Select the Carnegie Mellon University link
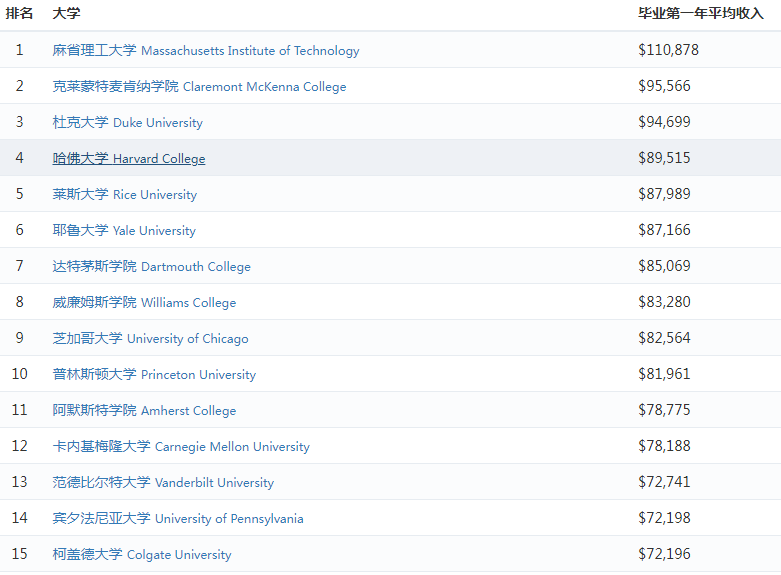 pyautogui.click(x=181, y=446)
